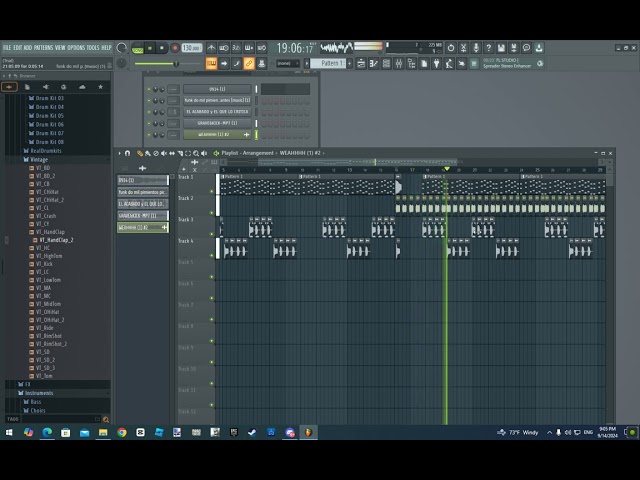The width and height of the screenshot is (640, 480).
Task: Expand the Instruments folder in browser
Action: click(36, 393)
